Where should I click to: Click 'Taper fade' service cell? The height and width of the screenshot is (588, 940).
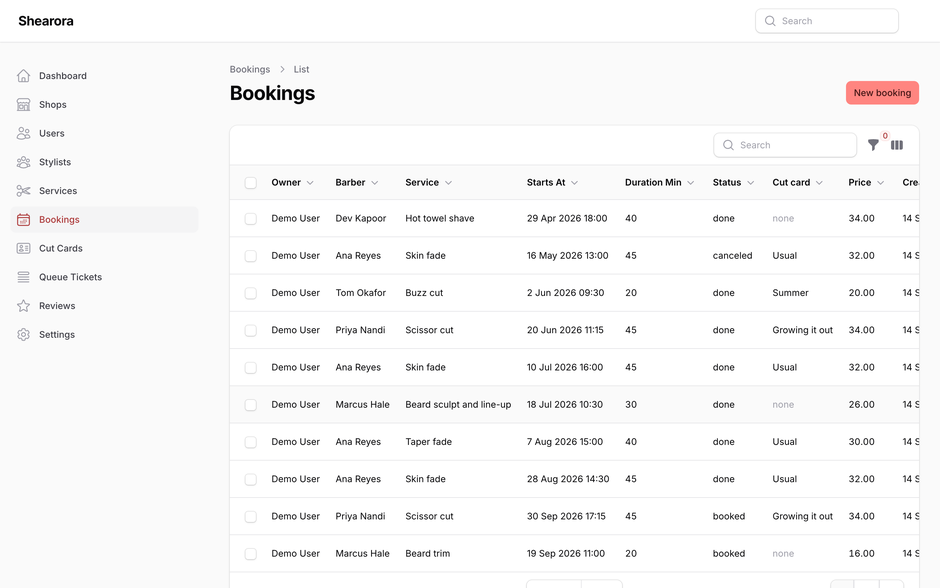[429, 442]
